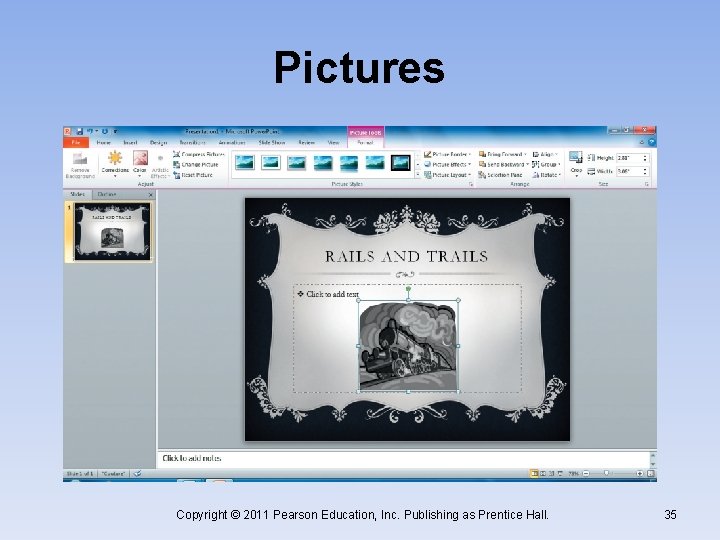Screen dimensions: 720x540
Task: Click Change Picture
Action: pos(196,164)
